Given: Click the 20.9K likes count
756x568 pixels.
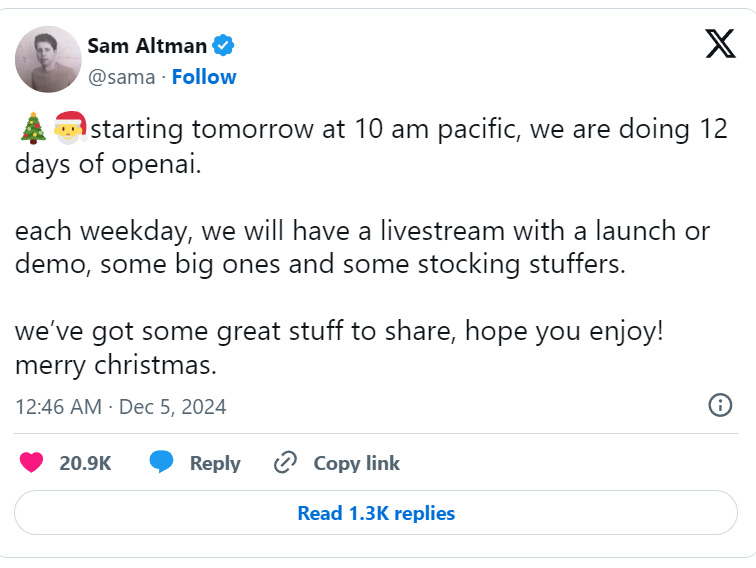Looking at the screenshot, I should click(85, 463).
